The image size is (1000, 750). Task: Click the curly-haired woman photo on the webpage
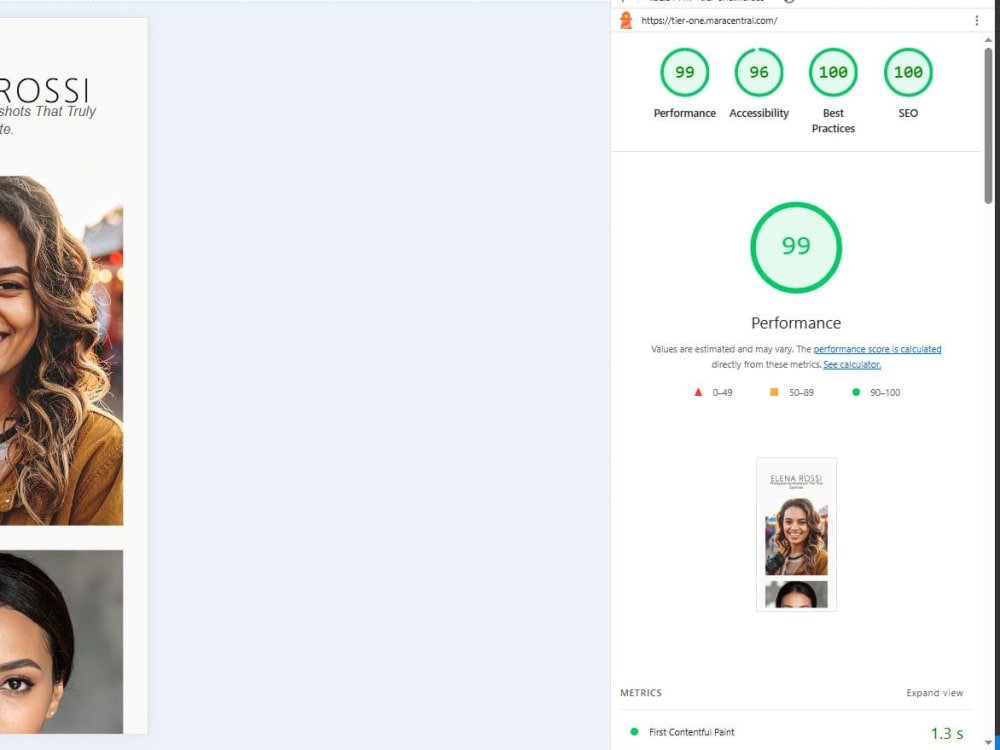[x=61, y=350]
